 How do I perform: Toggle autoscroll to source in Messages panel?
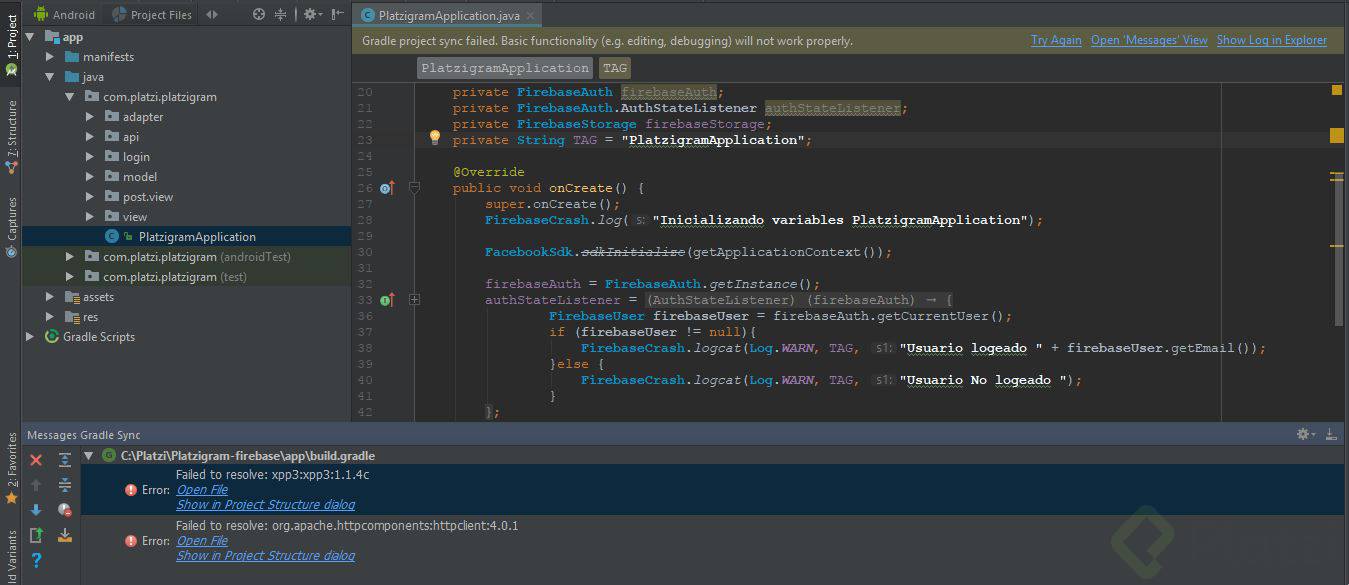[65, 535]
